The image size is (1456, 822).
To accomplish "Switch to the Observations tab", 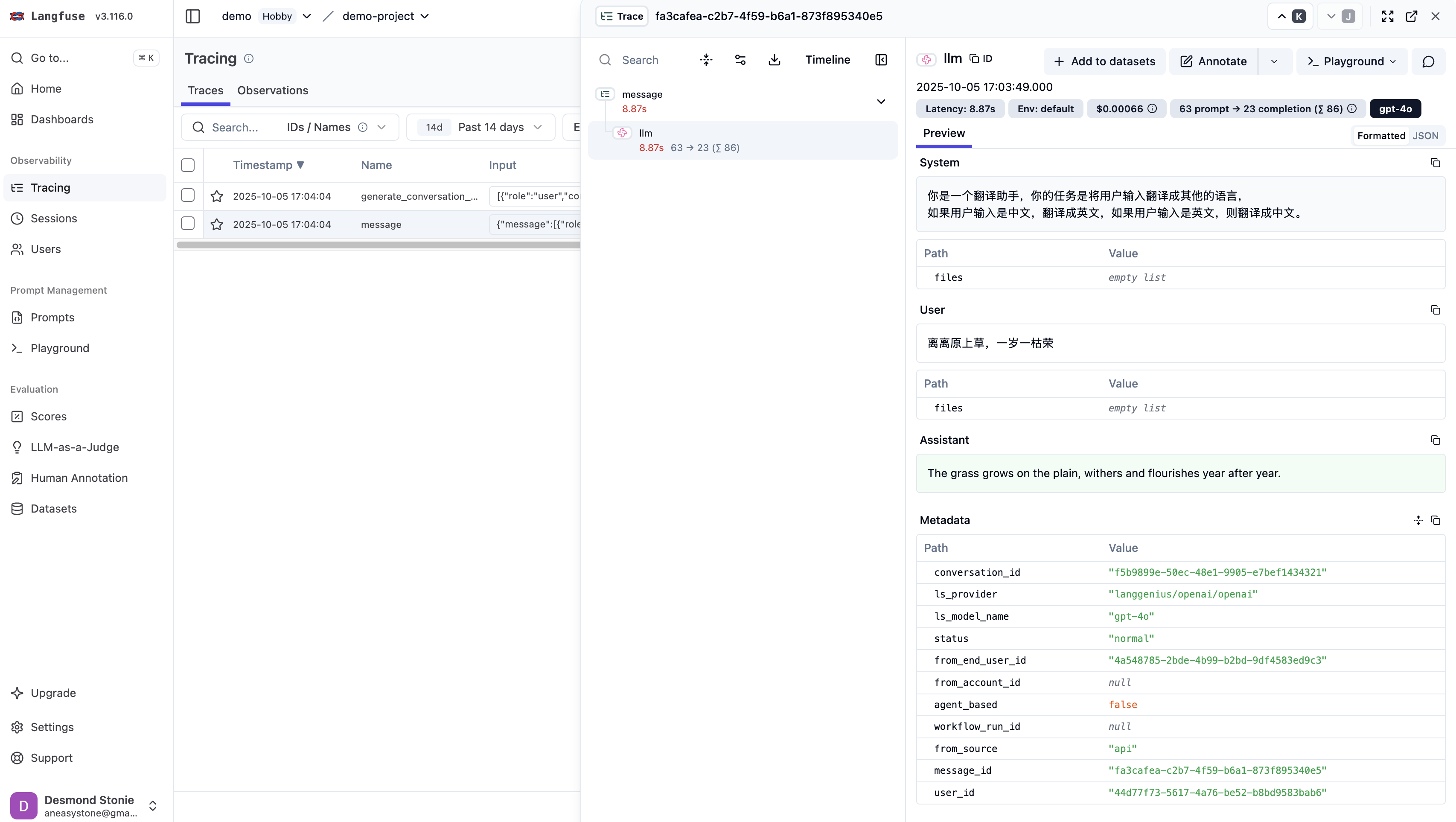I will click(272, 90).
